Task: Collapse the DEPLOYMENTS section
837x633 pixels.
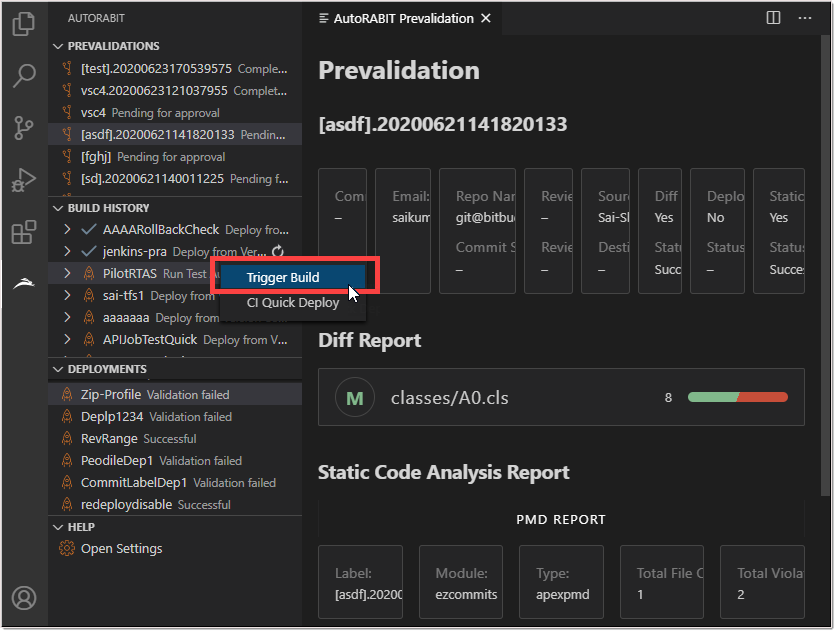Action: [60, 369]
